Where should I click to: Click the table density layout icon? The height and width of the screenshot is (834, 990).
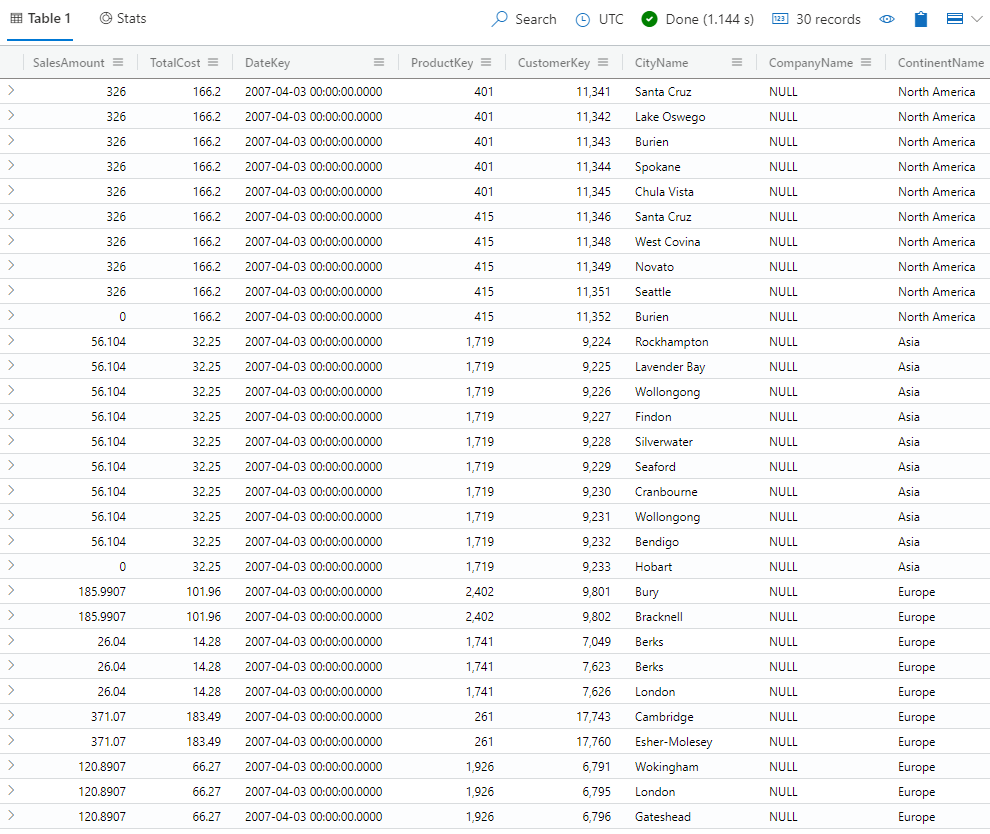tap(955, 19)
